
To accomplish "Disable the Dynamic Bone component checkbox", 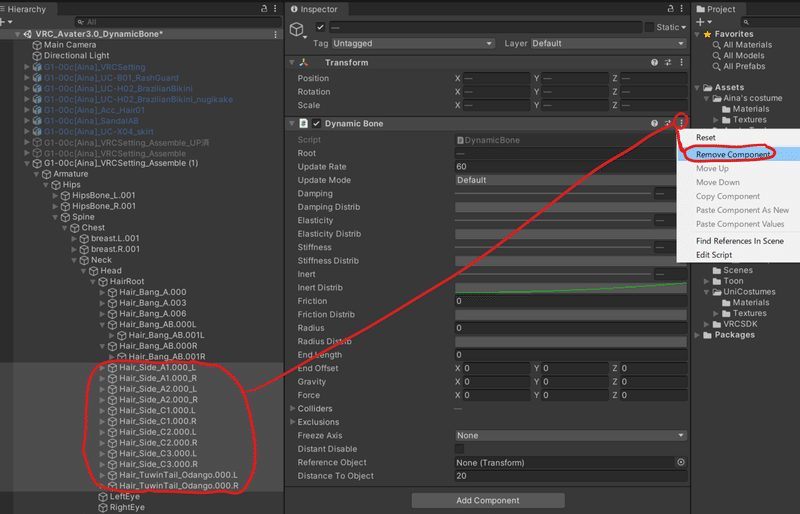I will pos(316,124).
